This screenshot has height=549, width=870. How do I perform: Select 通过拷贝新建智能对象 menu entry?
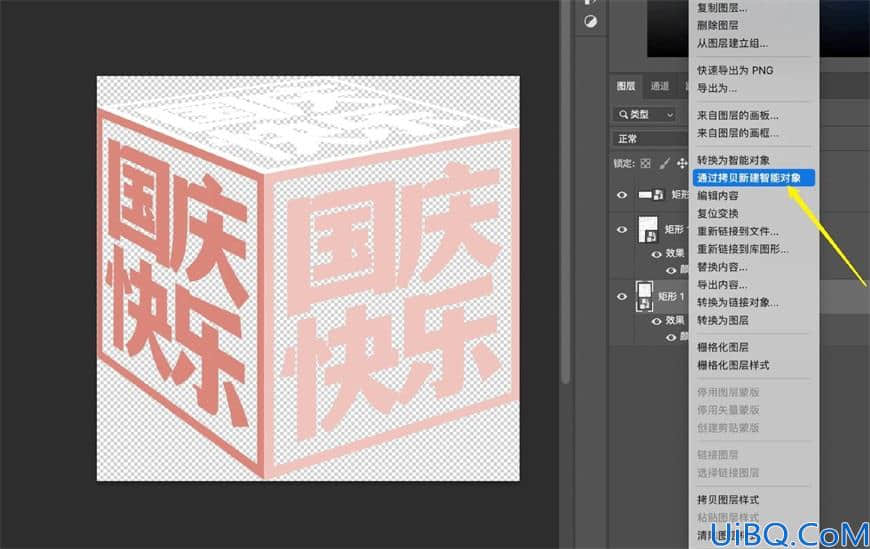coord(753,178)
